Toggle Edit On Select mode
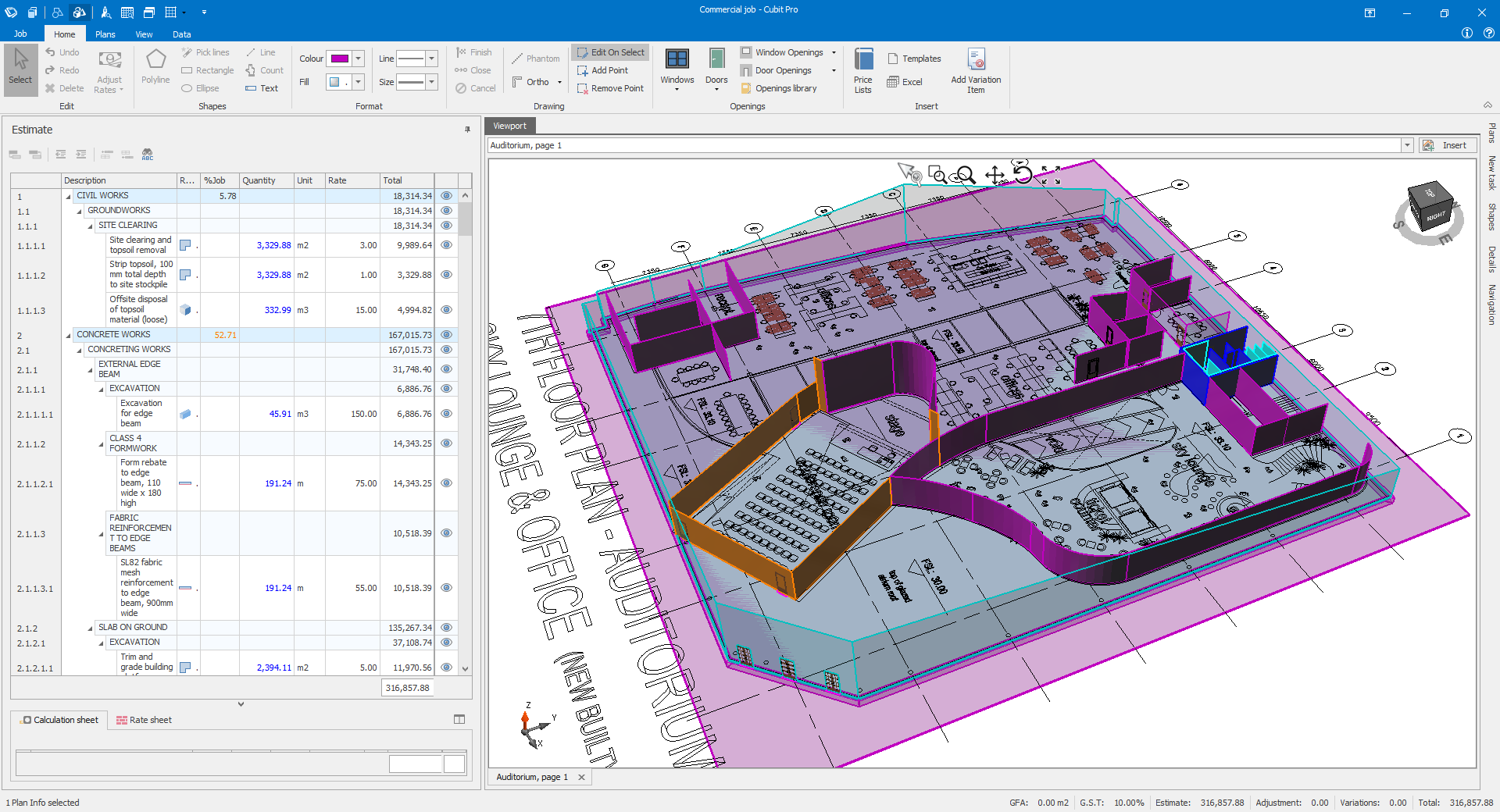The height and width of the screenshot is (812, 1500). (610, 52)
